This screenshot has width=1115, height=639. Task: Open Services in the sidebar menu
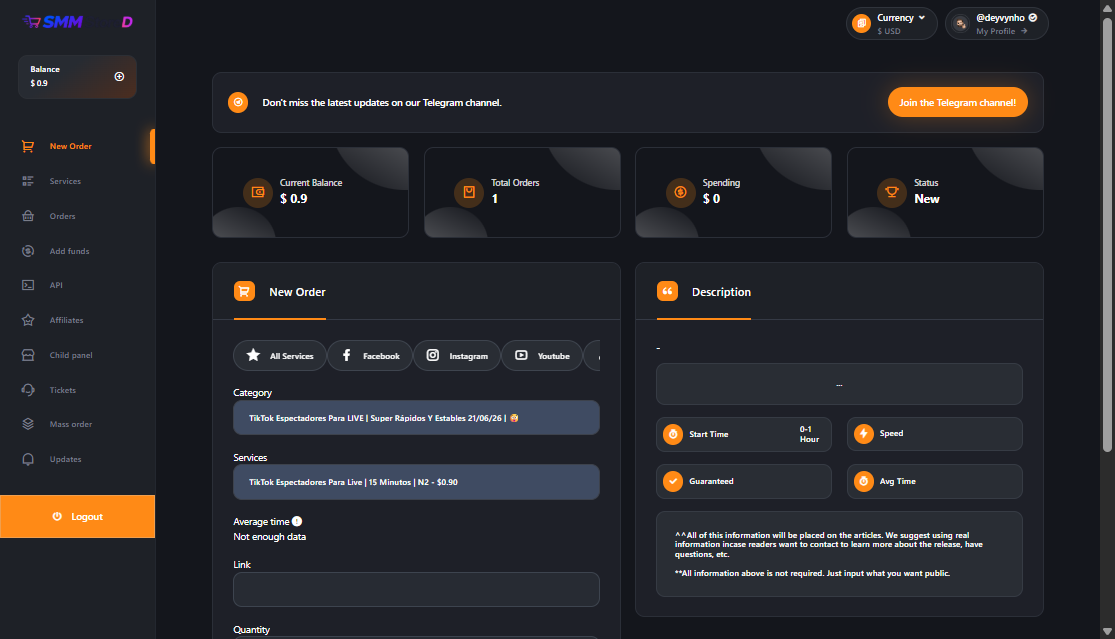tap(65, 181)
